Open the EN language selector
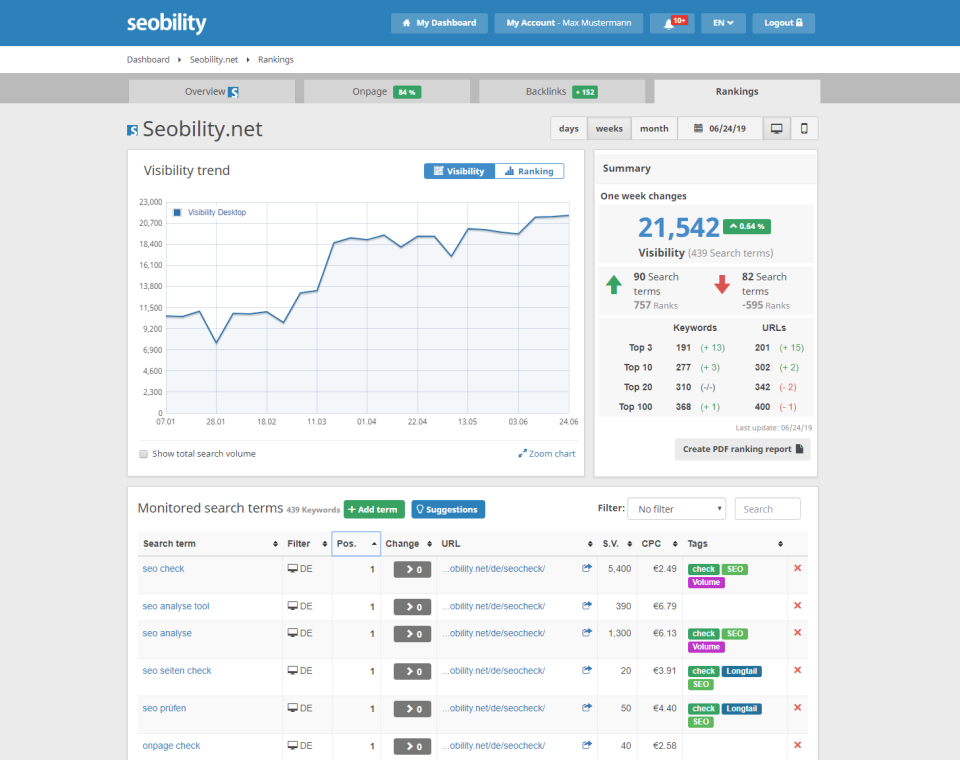 [x=722, y=22]
